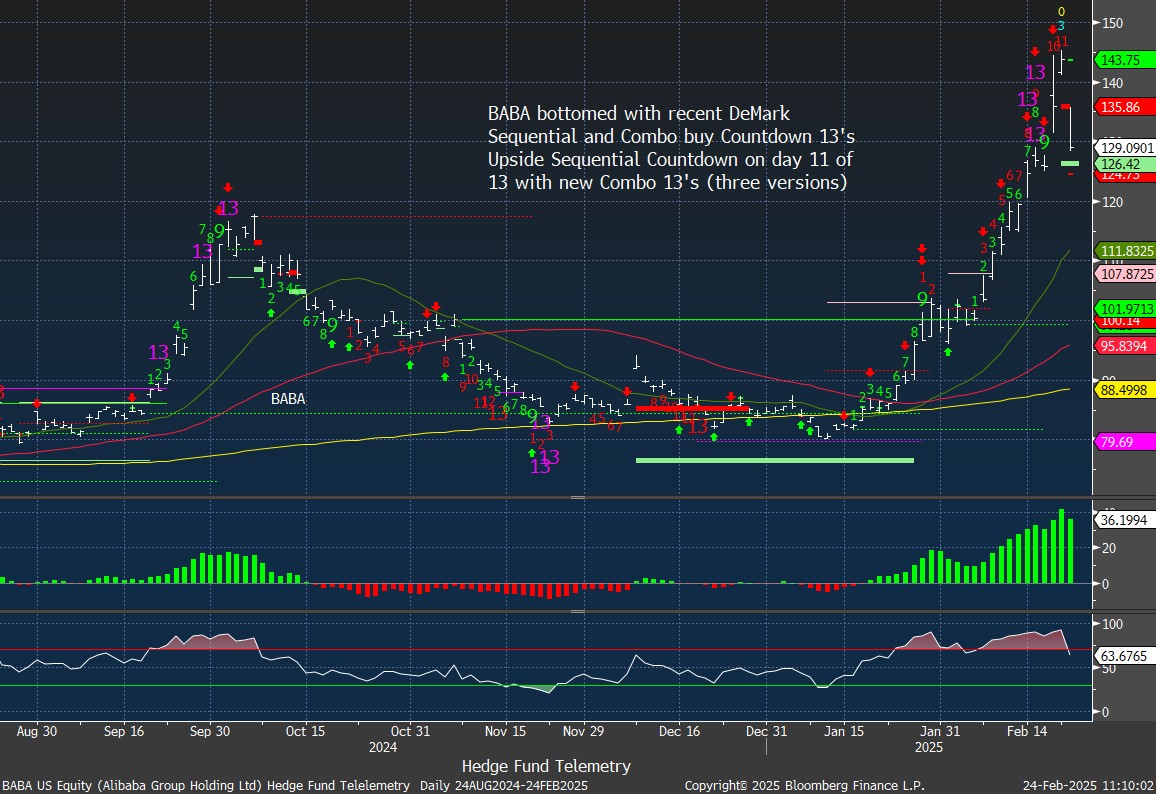The width and height of the screenshot is (1156, 794).
Task: Select the 'BABA bottomed with recent DeMark' annotation
Action: 638,114
